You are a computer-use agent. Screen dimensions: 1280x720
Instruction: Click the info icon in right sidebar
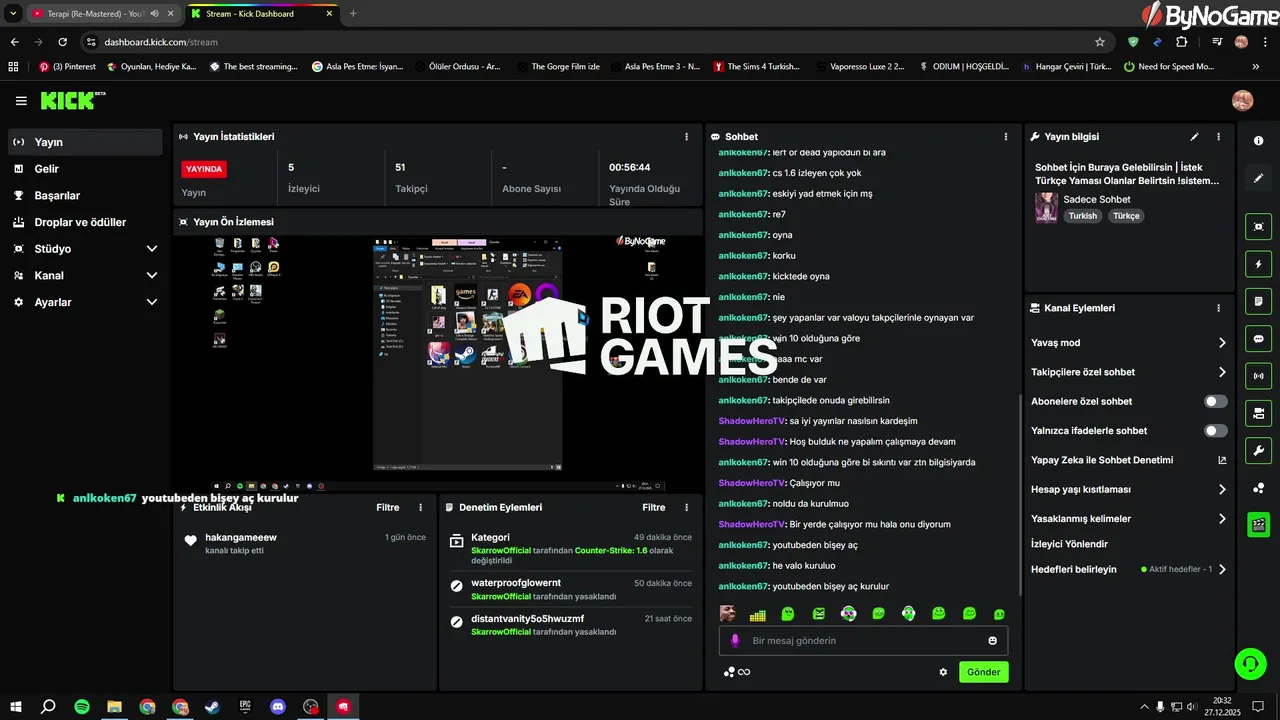pyautogui.click(x=1258, y=141)
